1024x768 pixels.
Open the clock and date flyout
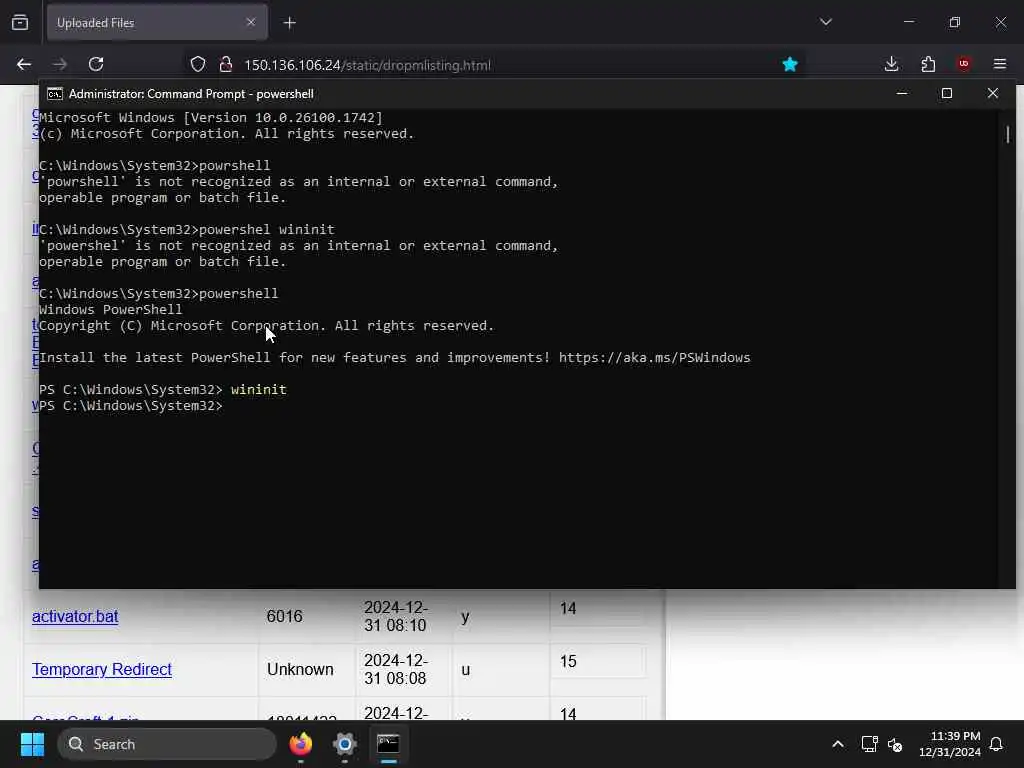[950, 744]
